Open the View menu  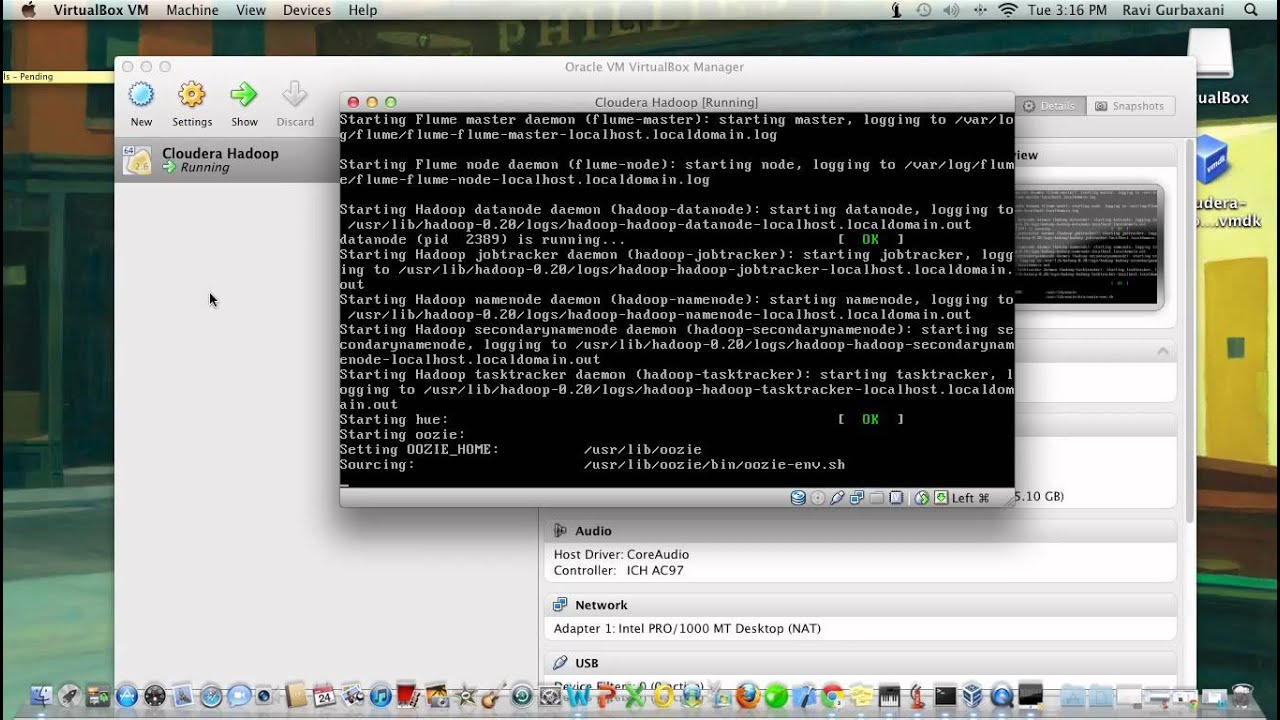(251, 10)
